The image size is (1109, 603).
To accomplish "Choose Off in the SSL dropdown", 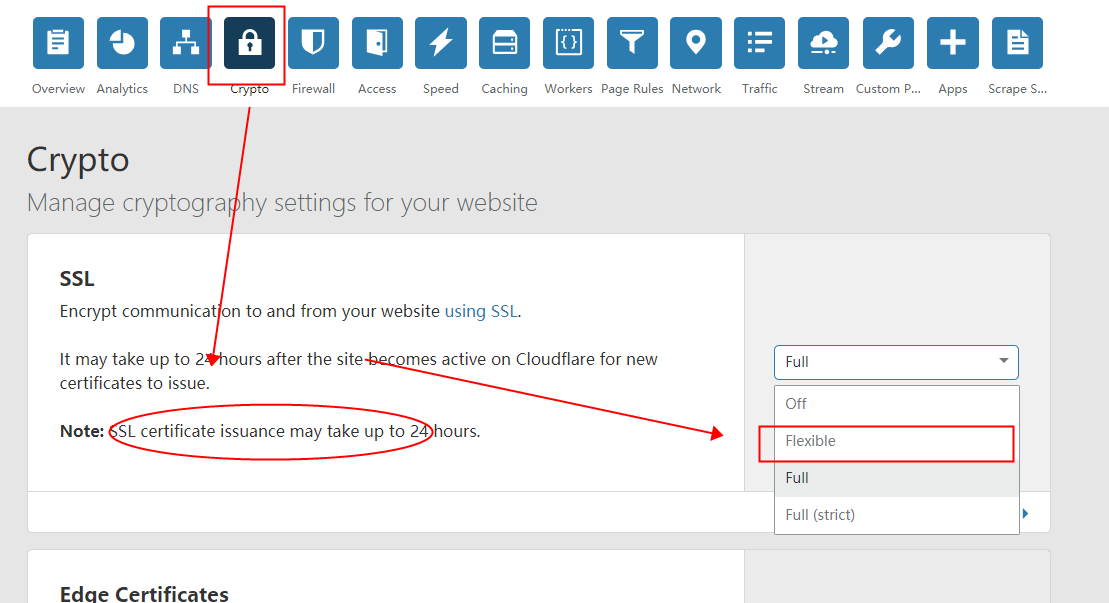I will point(897,404).
